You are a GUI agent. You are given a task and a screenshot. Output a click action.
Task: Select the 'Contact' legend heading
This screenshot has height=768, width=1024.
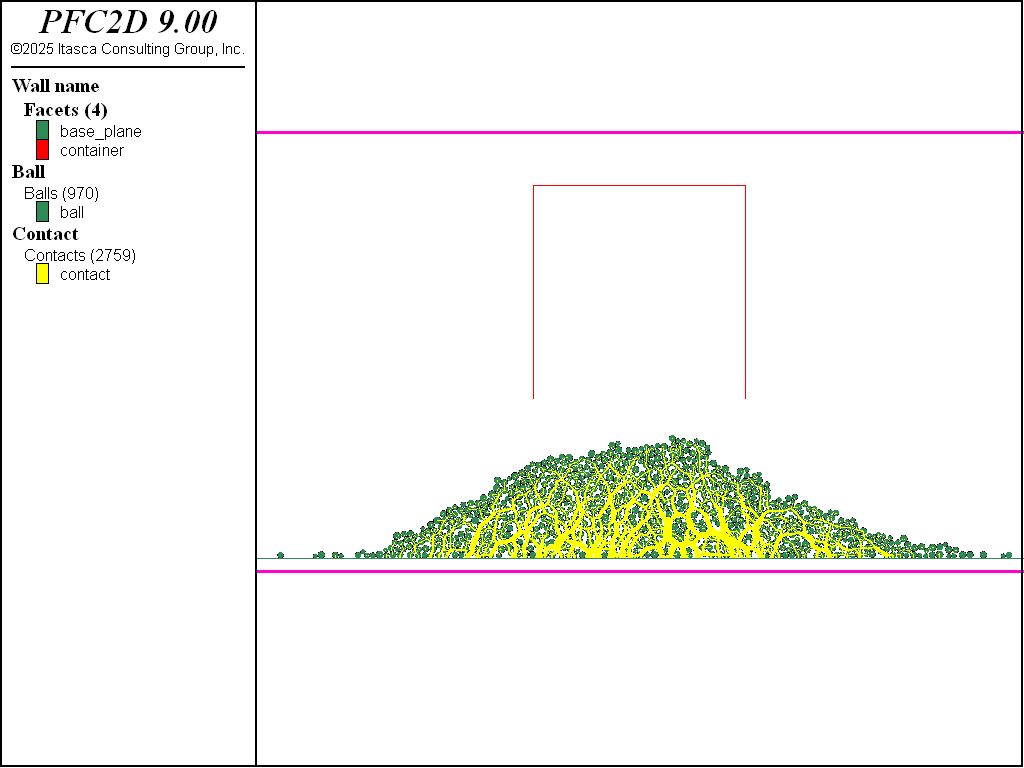pos(45,234)
